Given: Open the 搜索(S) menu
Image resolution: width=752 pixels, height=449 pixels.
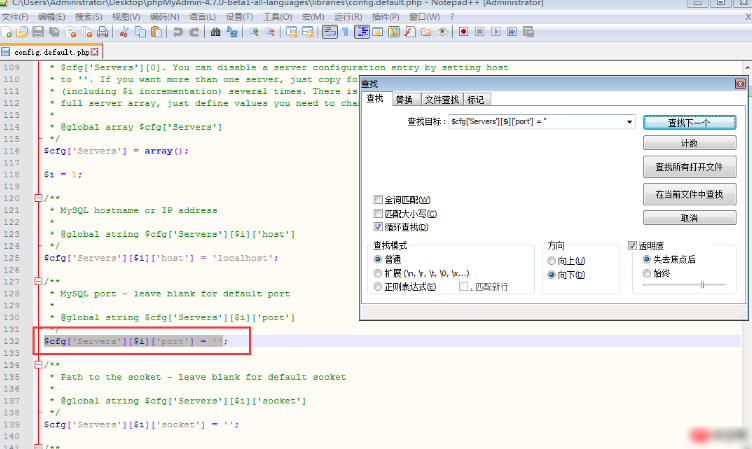Looking at the screenshot, I should point(88,17).
